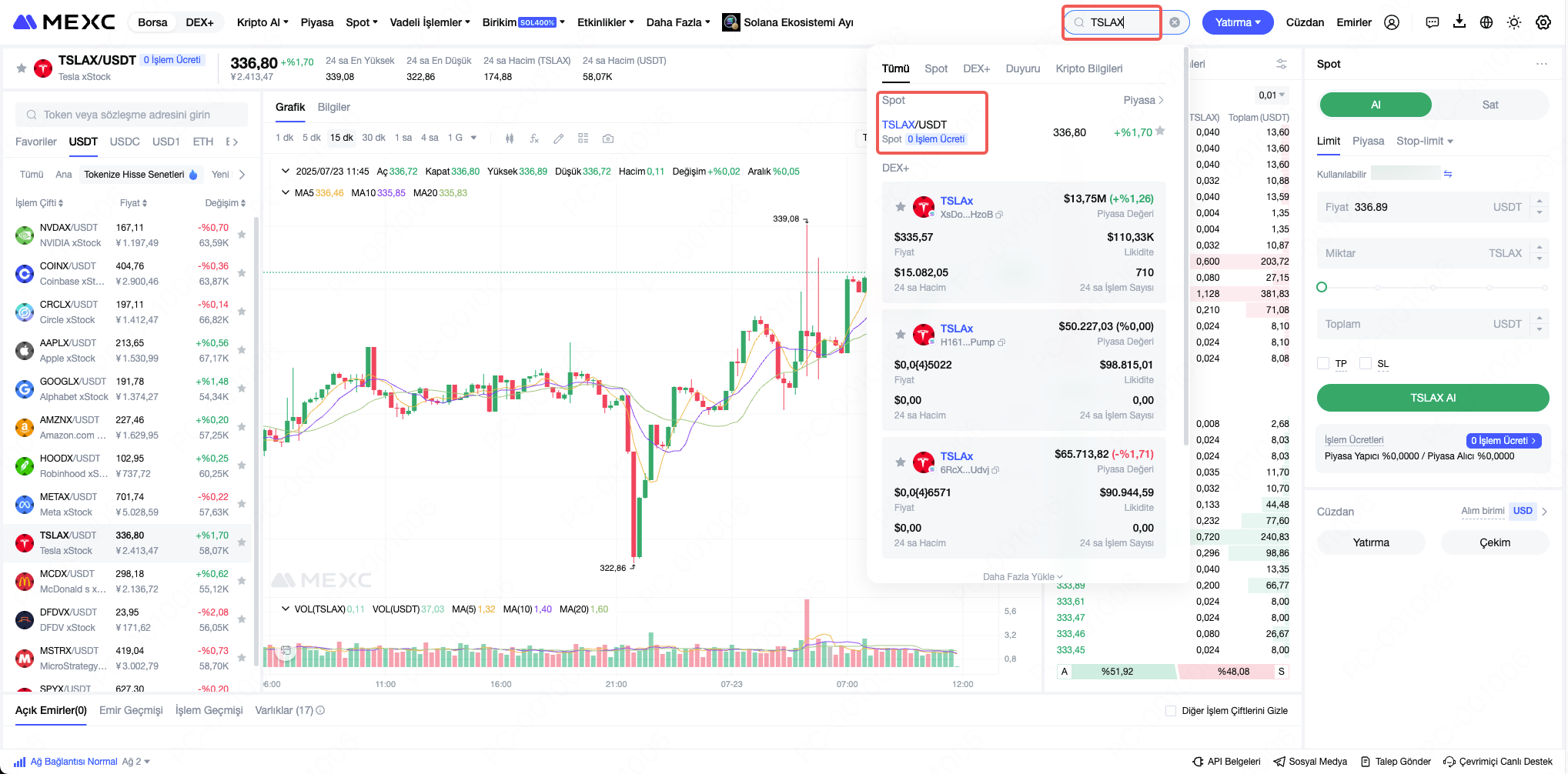Toggle the TP checkbox
The width and height of the screenshot is (1568, 774).
point(1323,363)
